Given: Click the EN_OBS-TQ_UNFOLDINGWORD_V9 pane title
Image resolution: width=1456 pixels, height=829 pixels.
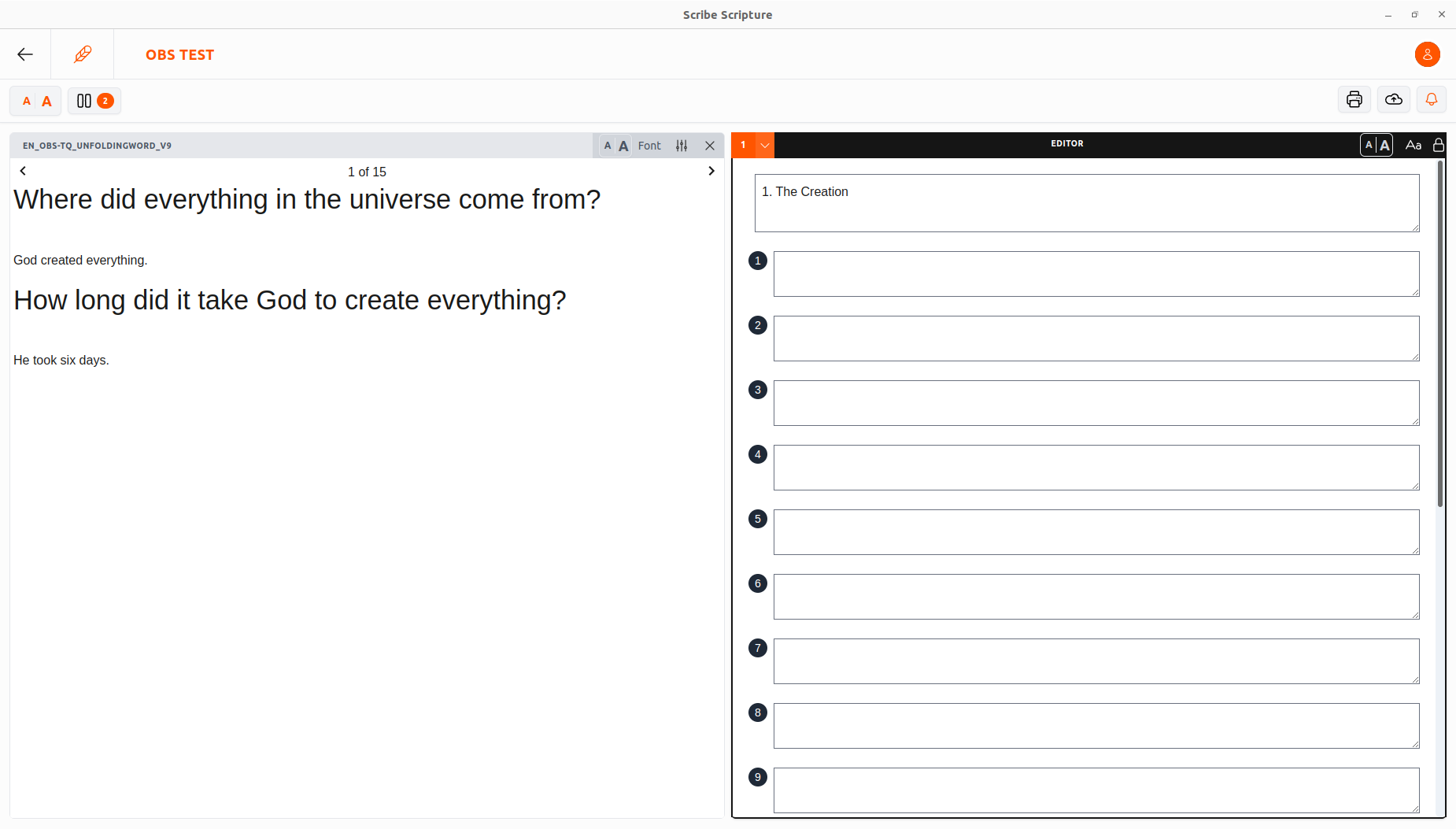Looking at the screenshot, I should tap(97, 146).
